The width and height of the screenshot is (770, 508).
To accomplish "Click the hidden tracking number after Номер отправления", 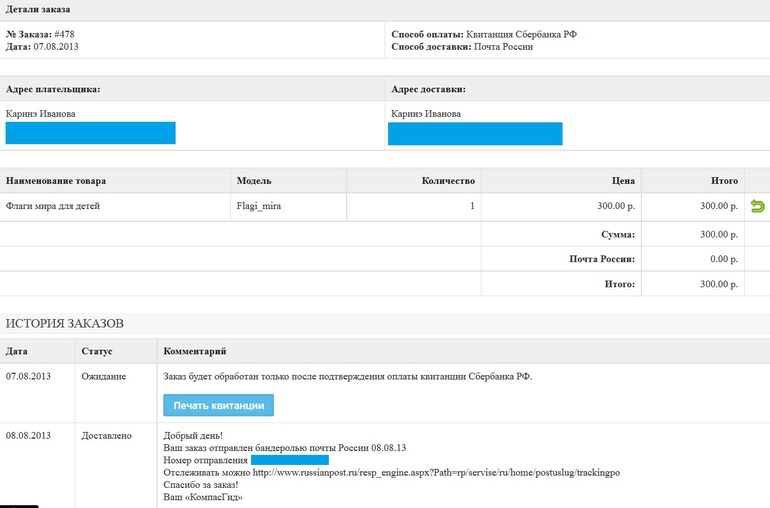I will [x=290, y=460].
